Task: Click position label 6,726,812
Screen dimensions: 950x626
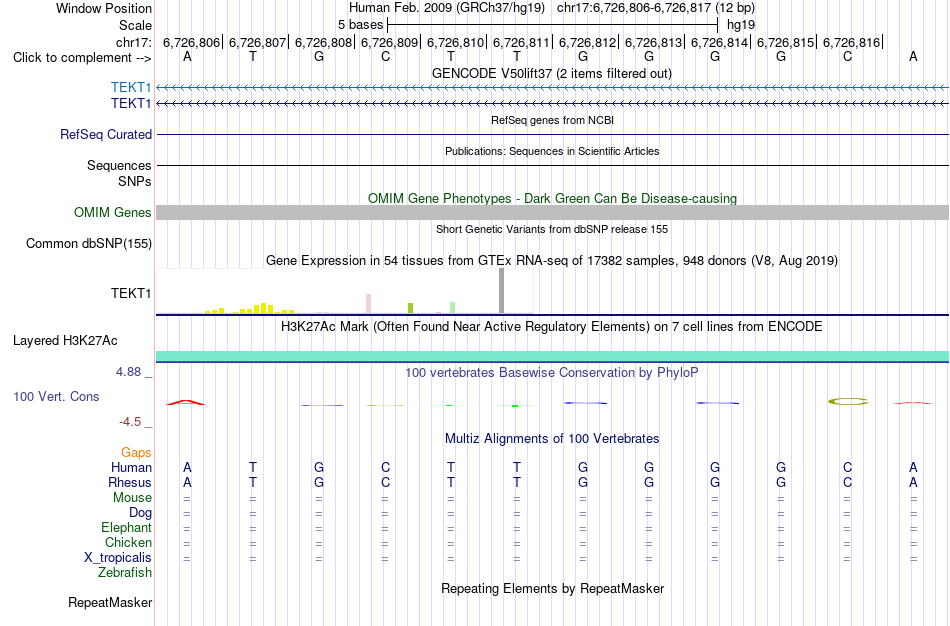Action: coord(587,42)
